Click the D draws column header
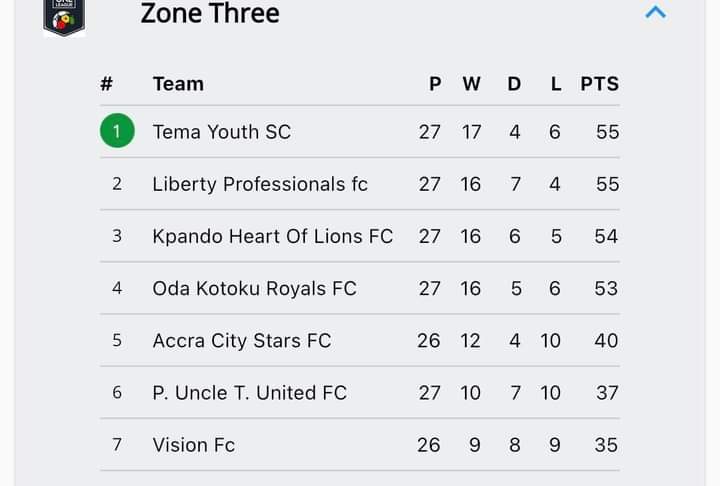 point(514,84)
